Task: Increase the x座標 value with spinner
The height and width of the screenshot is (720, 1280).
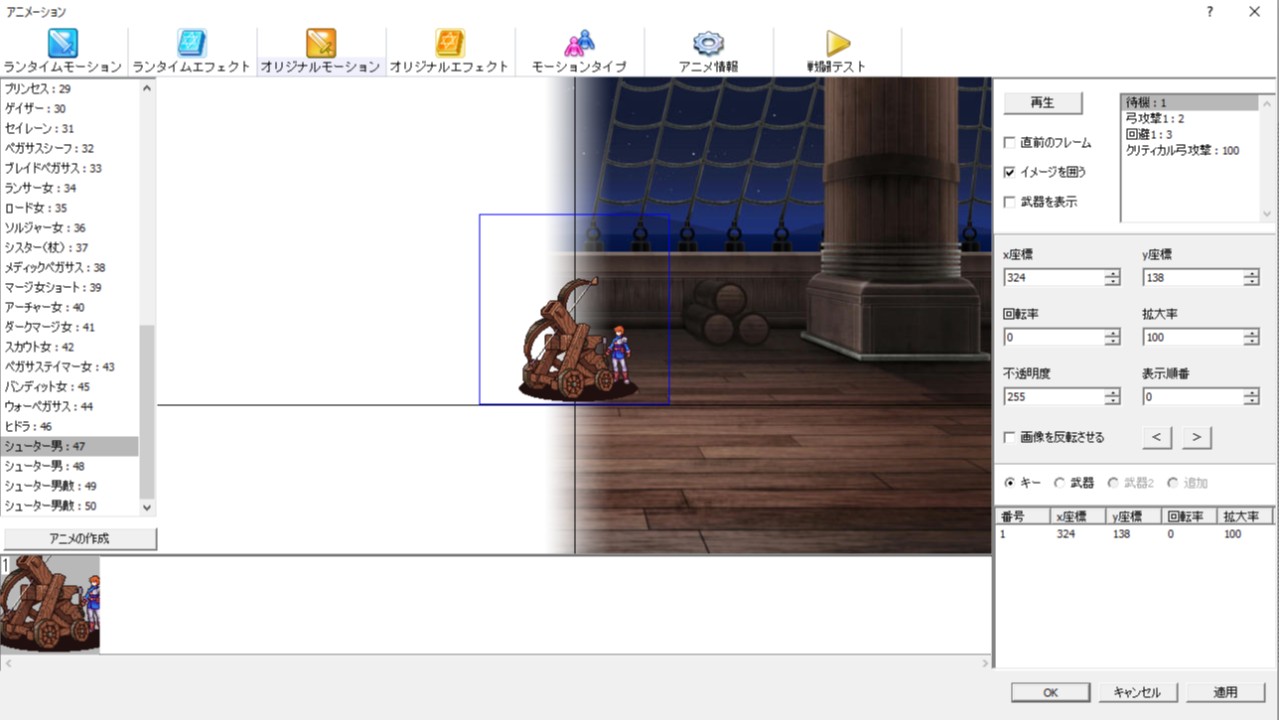Action: pyautogui.click(x=1112, y=273)
